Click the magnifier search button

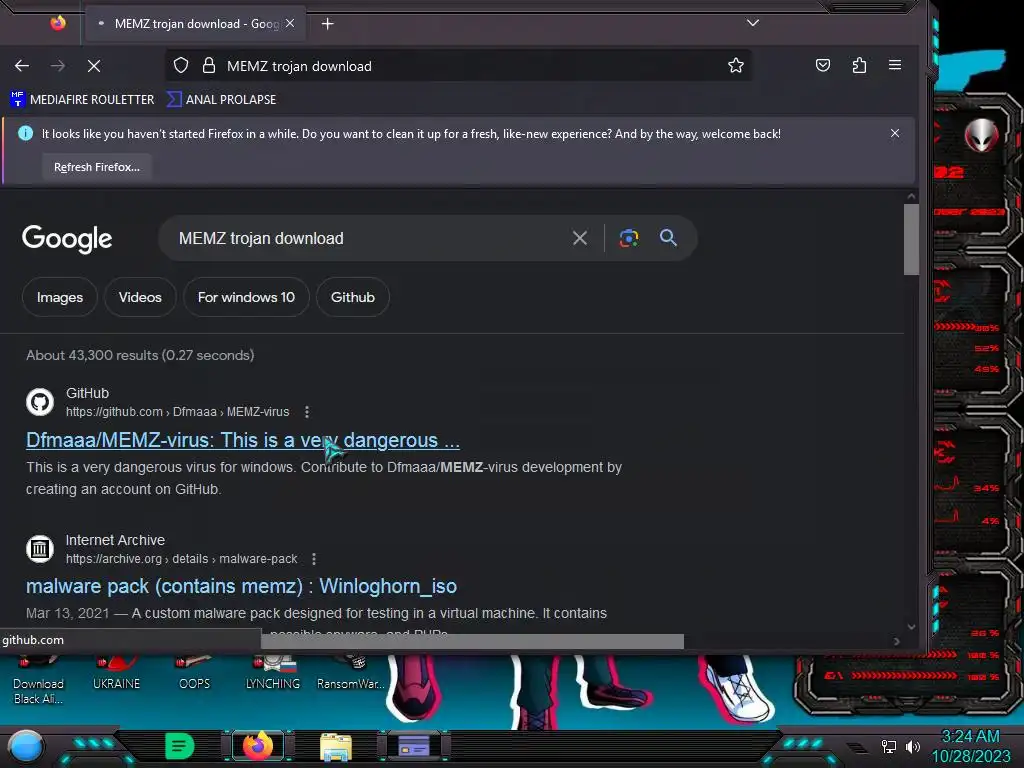[x=668, y=237]
